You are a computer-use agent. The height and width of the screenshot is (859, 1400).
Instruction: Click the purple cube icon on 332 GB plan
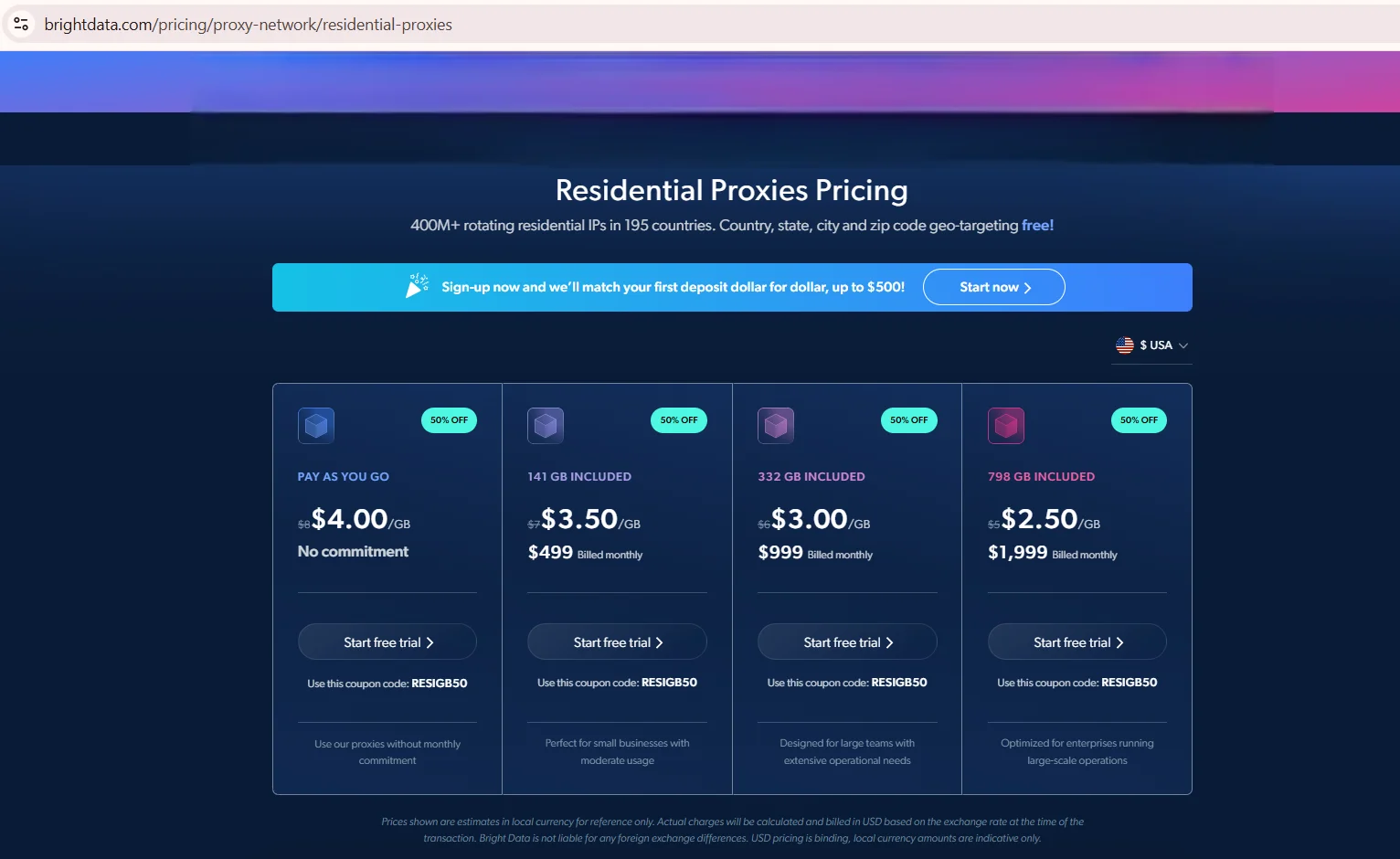(776, 425)
